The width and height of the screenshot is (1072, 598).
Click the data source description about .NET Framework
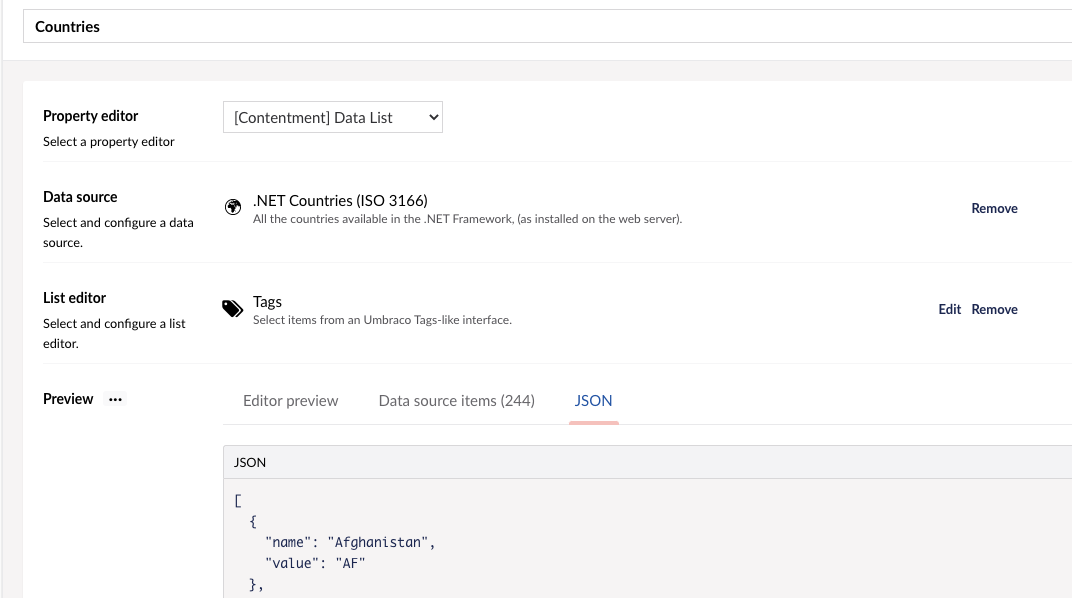(468, 219)
